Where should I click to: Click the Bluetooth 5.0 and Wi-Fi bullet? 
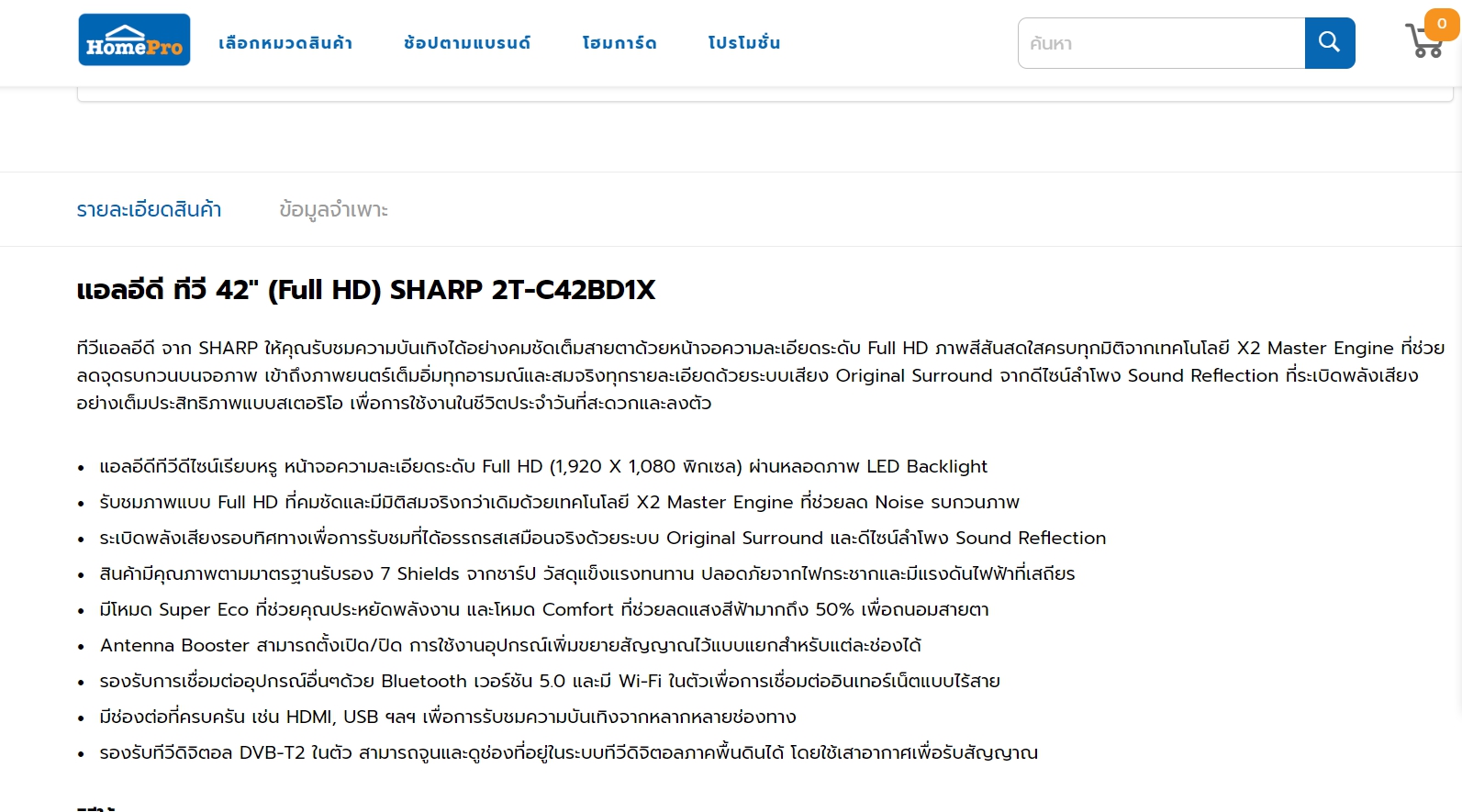point(550,681)
